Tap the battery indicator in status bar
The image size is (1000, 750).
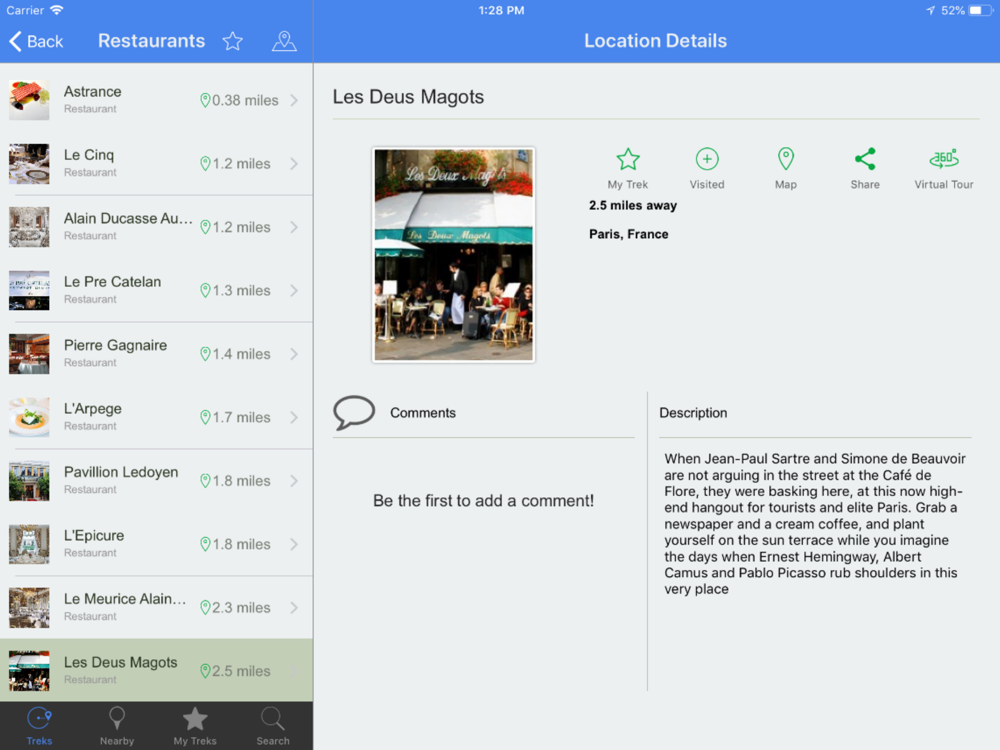[980, 10]
